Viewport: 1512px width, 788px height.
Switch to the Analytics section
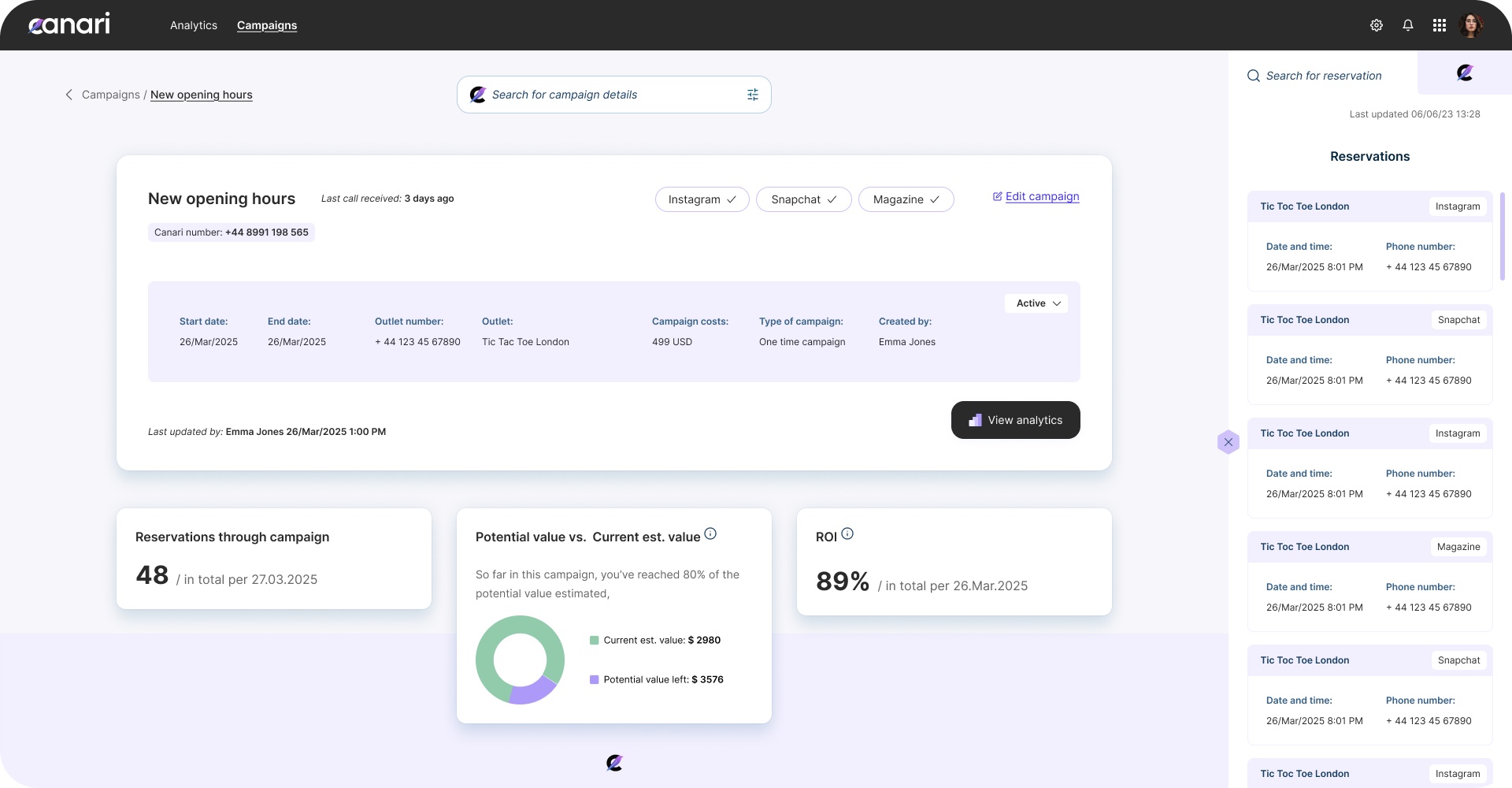tap(193, 24)
